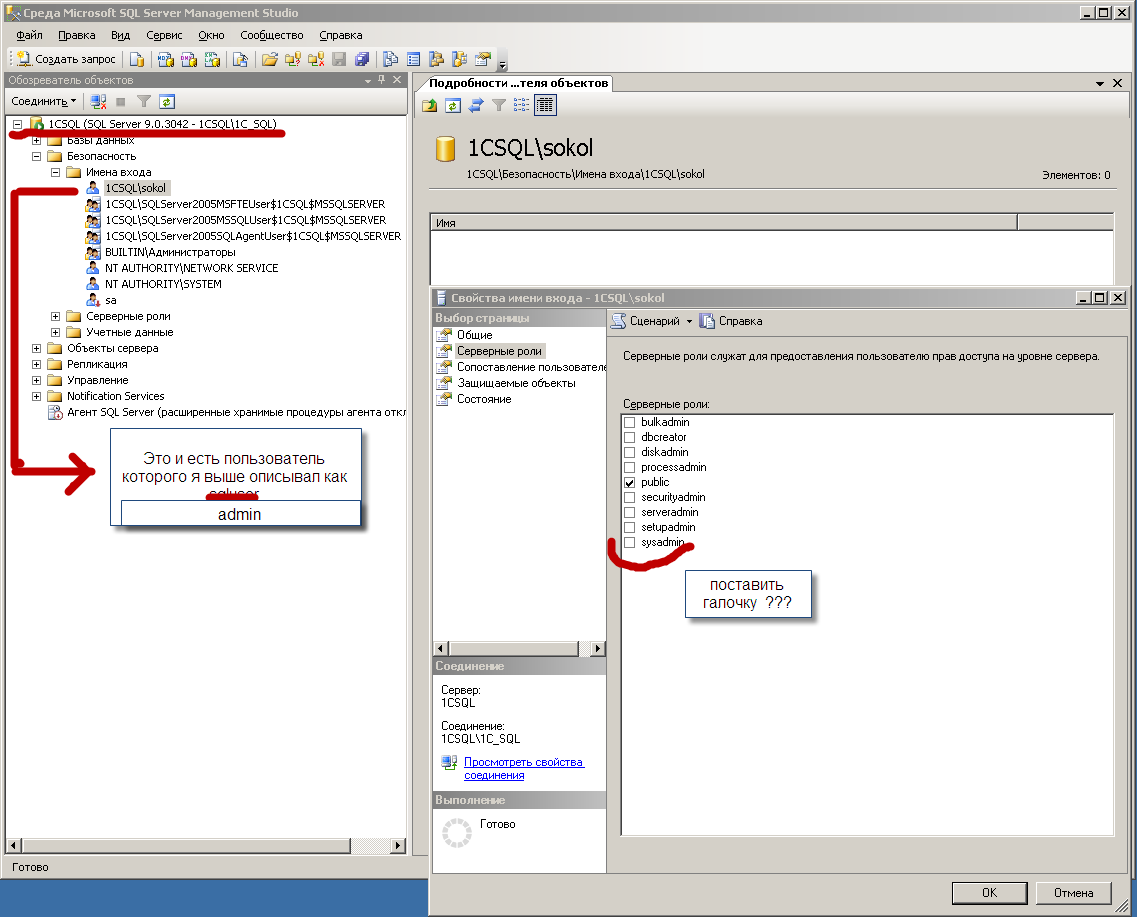Expand the Объекты сервера folder
Viewport: 1137px width, 917px height.
[x=36, y=349]
